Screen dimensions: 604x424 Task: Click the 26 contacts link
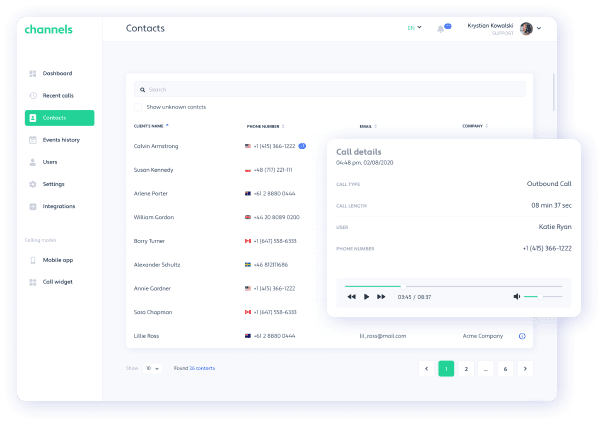(x=202, y=369)
